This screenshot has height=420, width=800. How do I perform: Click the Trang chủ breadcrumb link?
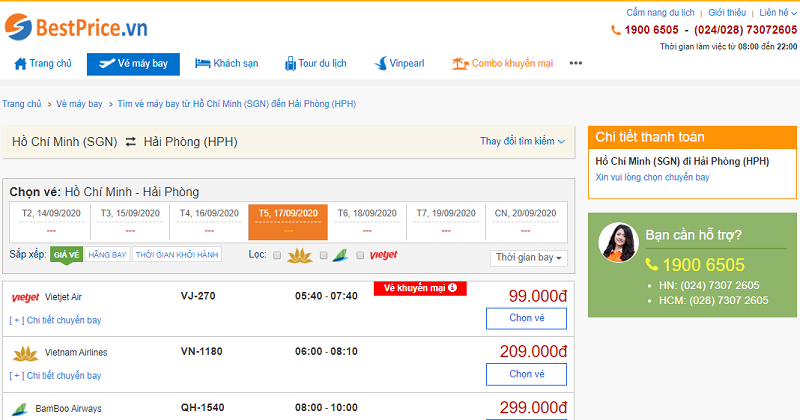(21, 104)
